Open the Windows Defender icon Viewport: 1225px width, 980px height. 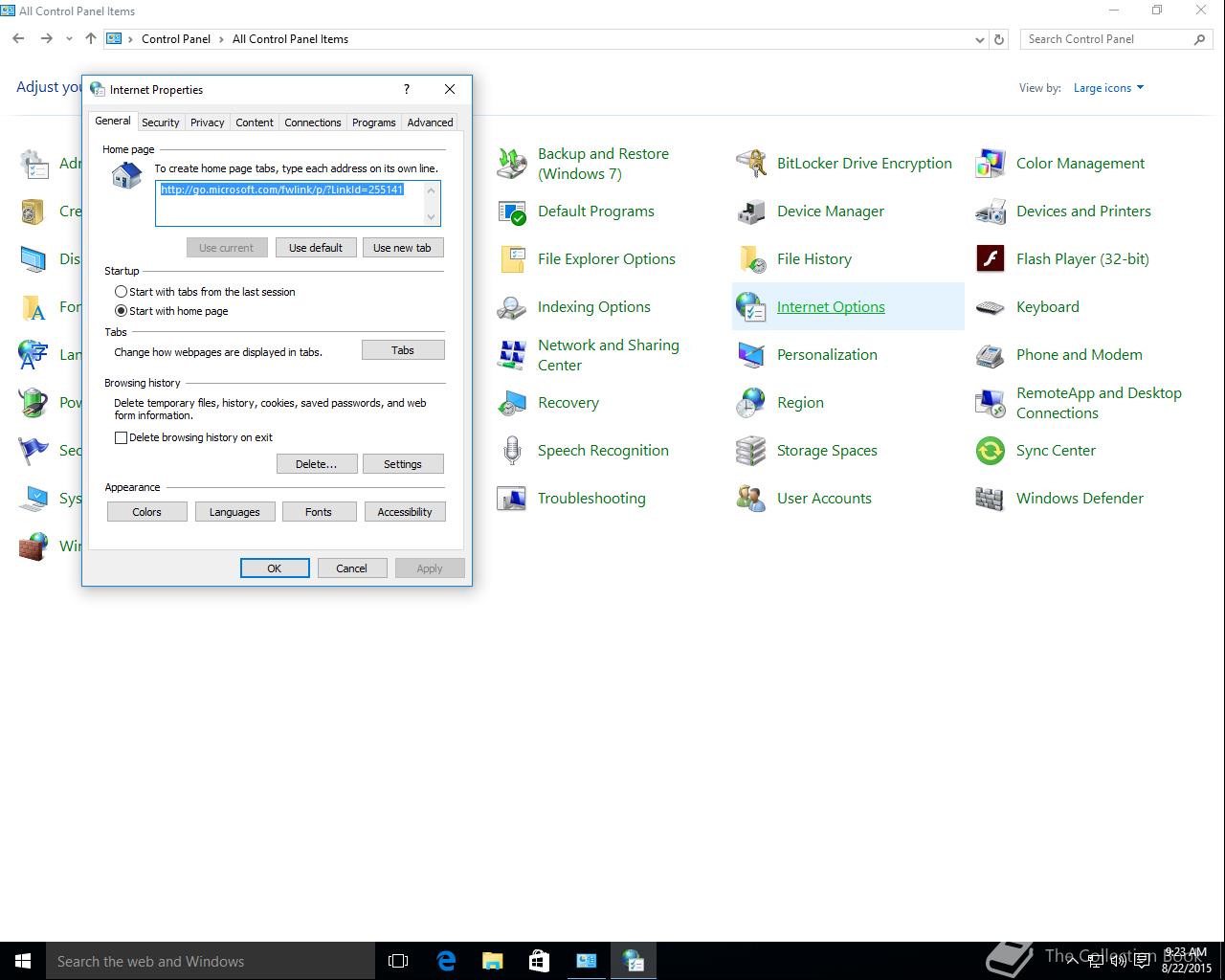(x=991, y=499)
